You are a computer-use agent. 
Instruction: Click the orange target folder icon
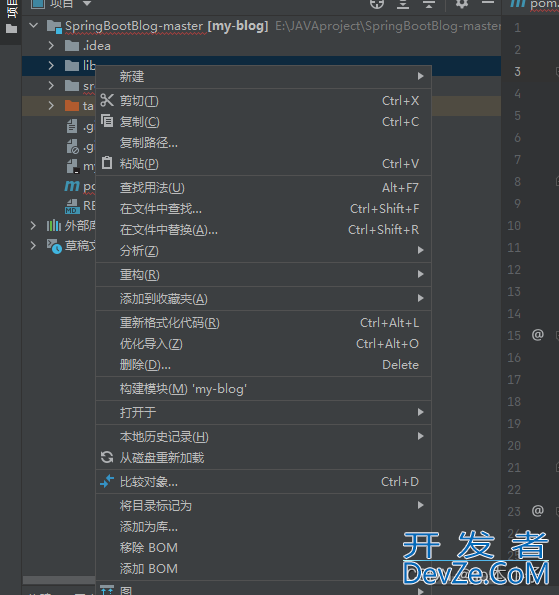pos(72,105)
